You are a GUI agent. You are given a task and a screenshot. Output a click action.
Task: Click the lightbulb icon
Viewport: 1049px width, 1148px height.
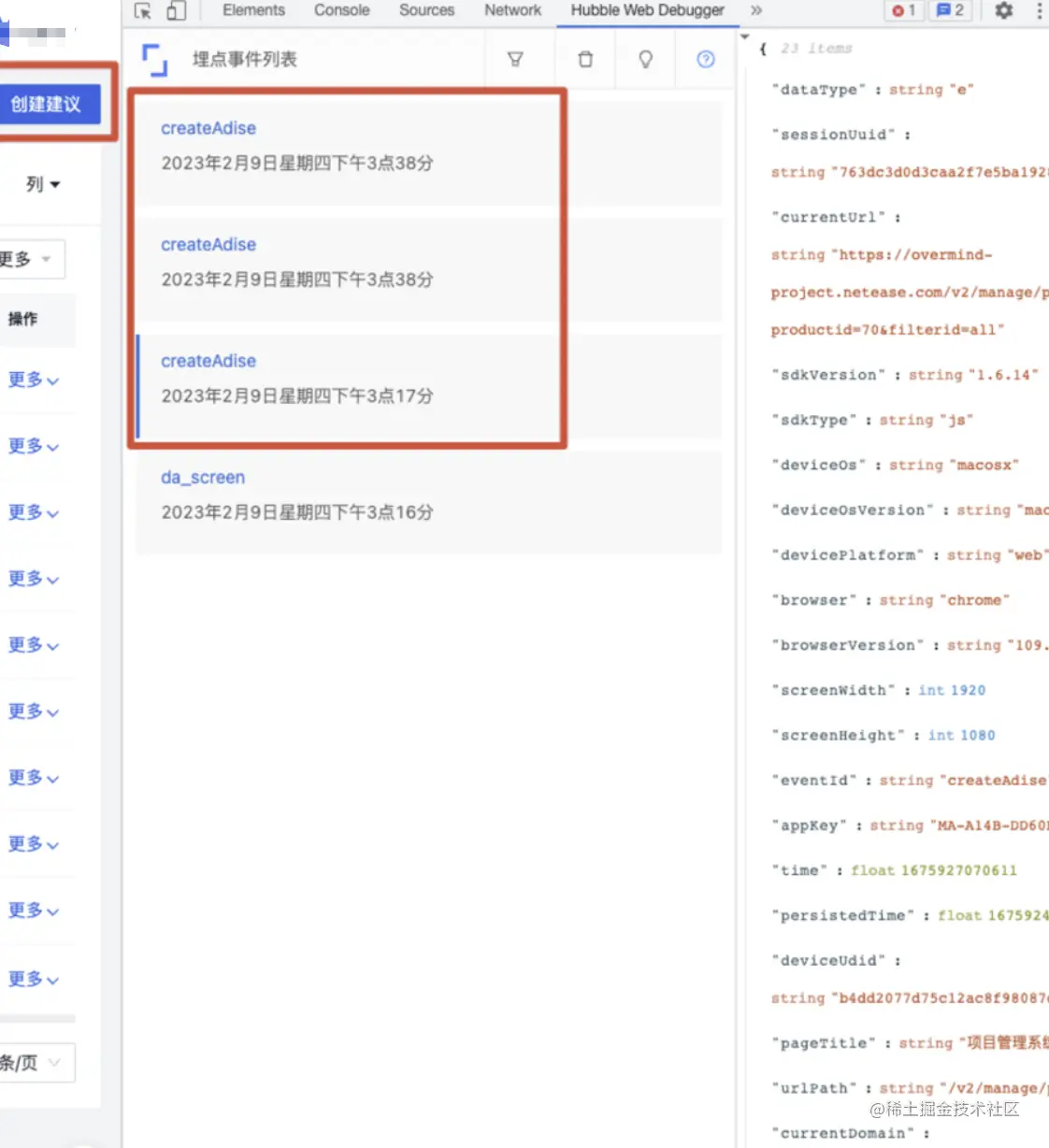[x=645, y=59]
